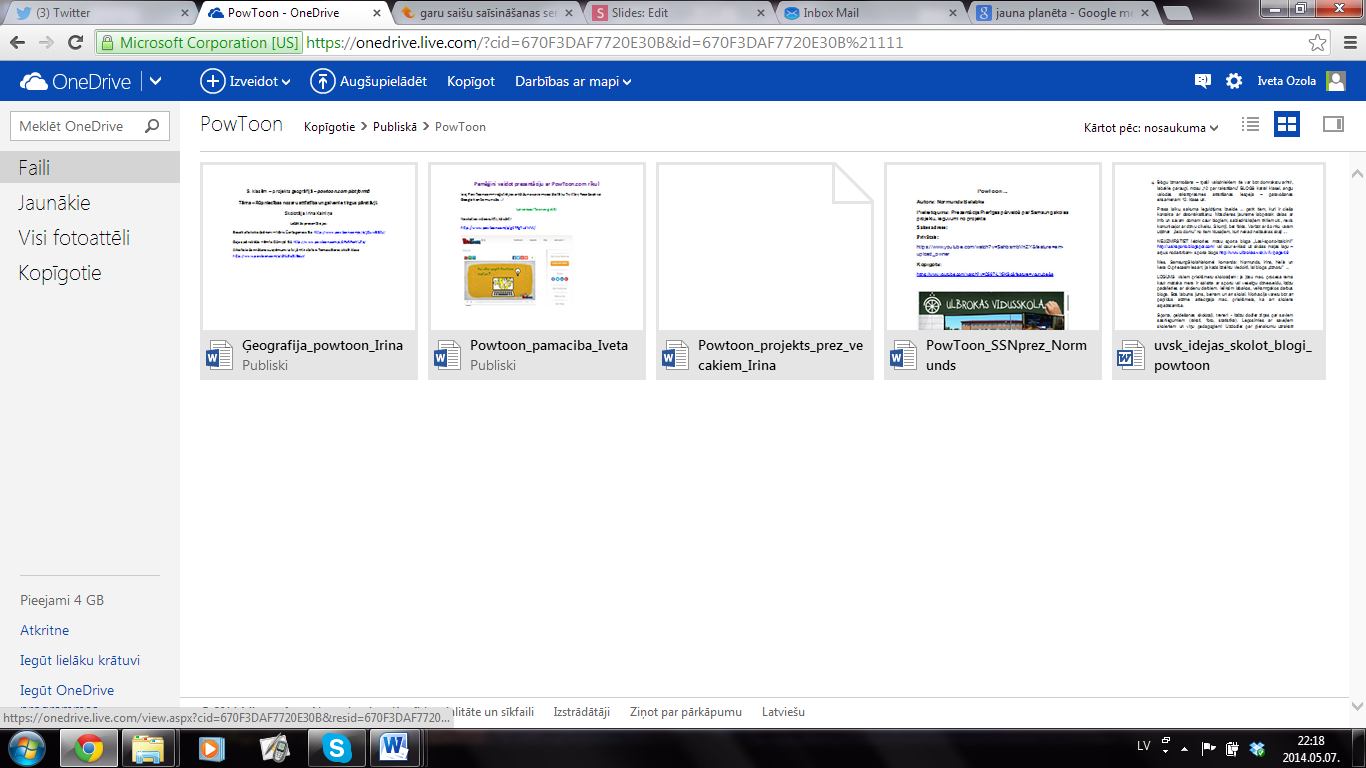The width and height of the screenshot is (1366, 768).
Task: Switch to the garu saišu saīsināšanas tab
Action: click(485, 13)
